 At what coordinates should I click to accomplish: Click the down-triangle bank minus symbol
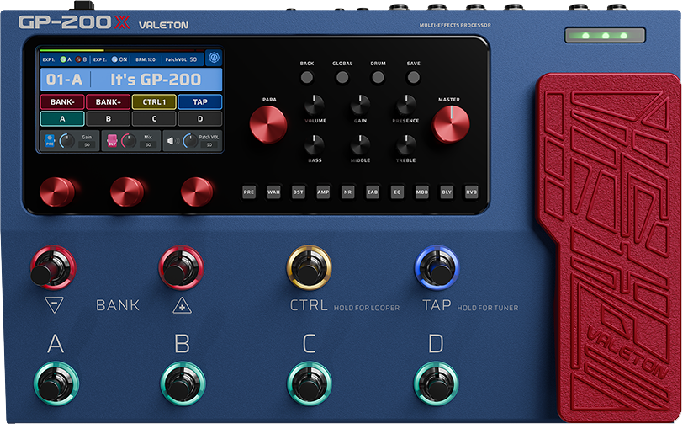coord(54,305)
